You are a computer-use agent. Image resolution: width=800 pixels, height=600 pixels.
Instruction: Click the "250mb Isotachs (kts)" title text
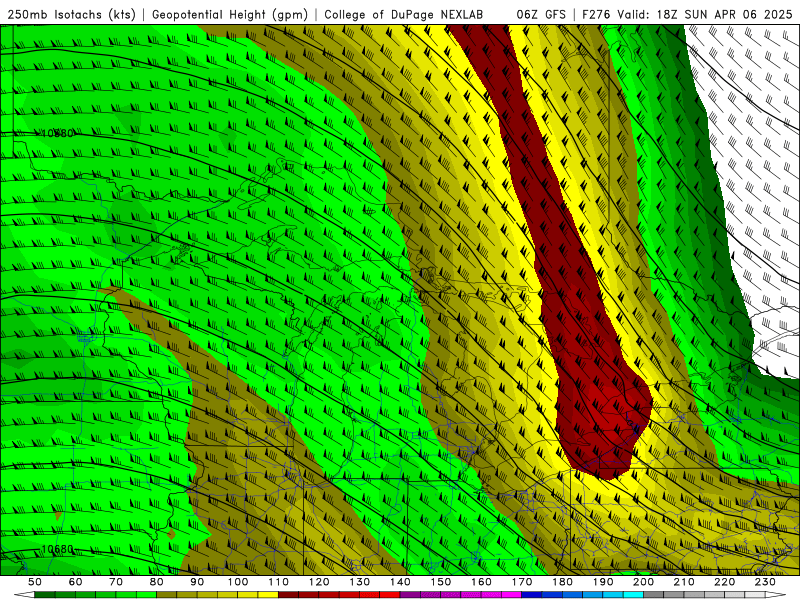point(71,15)
